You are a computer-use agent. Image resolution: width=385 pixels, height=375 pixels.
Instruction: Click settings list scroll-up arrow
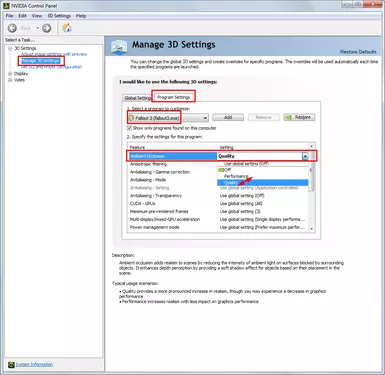(311, 146)
